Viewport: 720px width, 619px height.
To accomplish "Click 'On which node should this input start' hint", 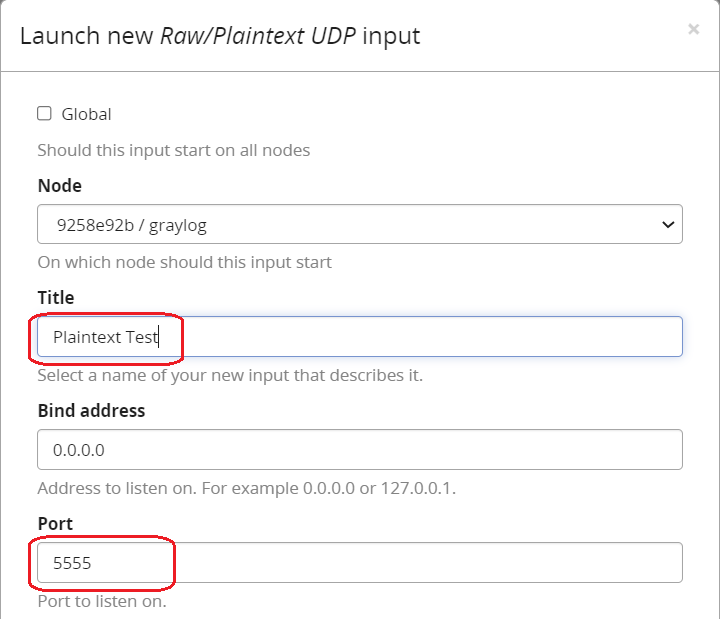I will (185, 263).
